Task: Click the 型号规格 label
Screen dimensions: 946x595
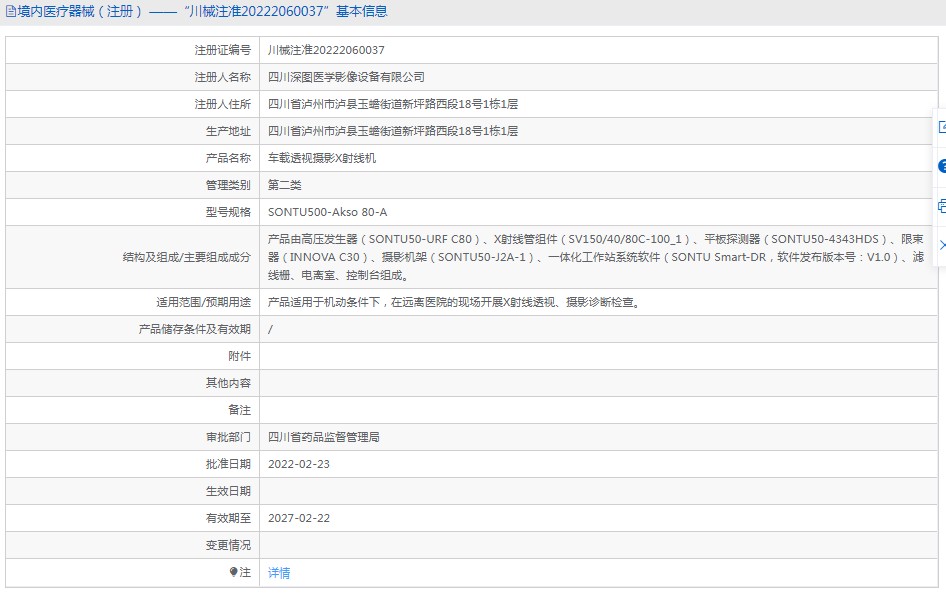Action: 228,212
